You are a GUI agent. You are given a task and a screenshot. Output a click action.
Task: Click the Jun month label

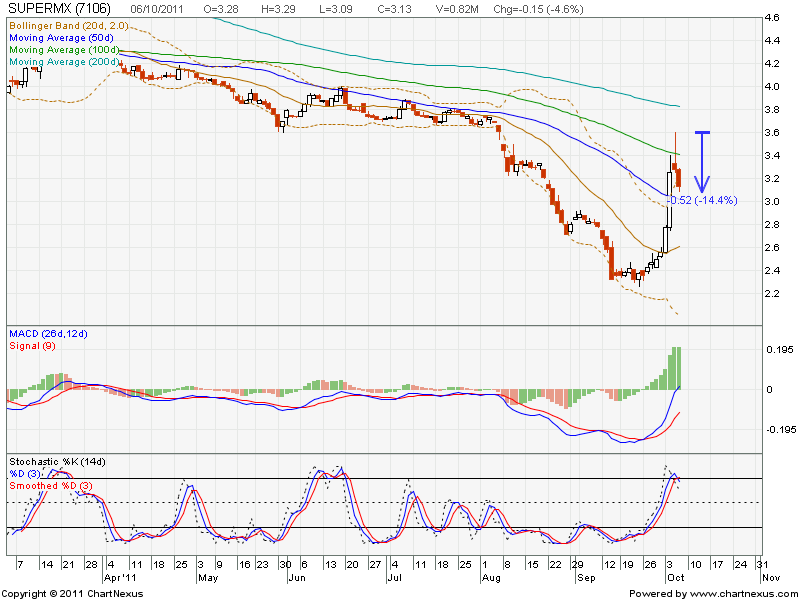(296, 578)
